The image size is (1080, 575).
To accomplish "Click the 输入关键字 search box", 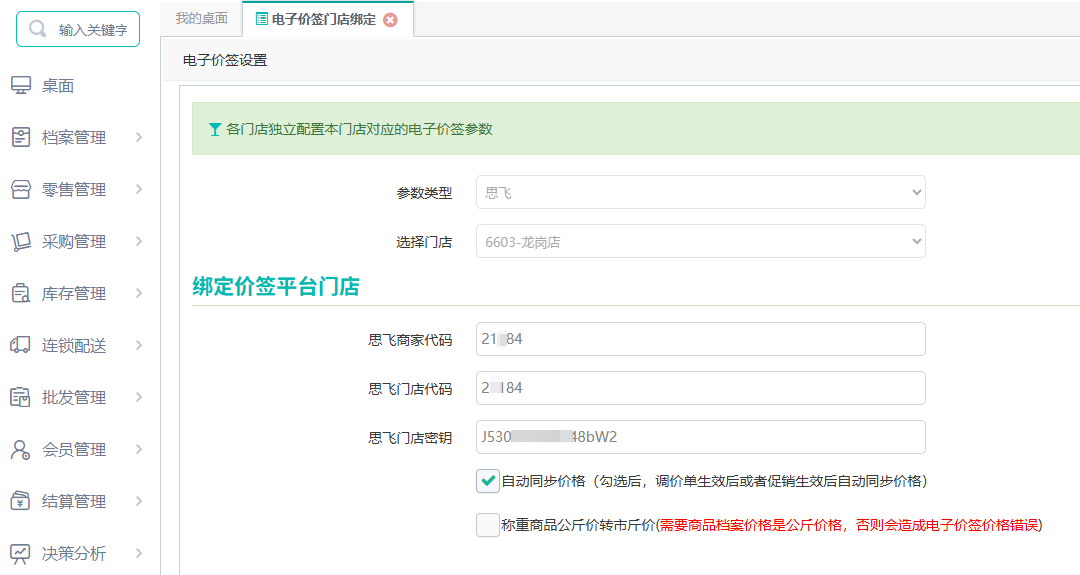I will coord(78,29).
